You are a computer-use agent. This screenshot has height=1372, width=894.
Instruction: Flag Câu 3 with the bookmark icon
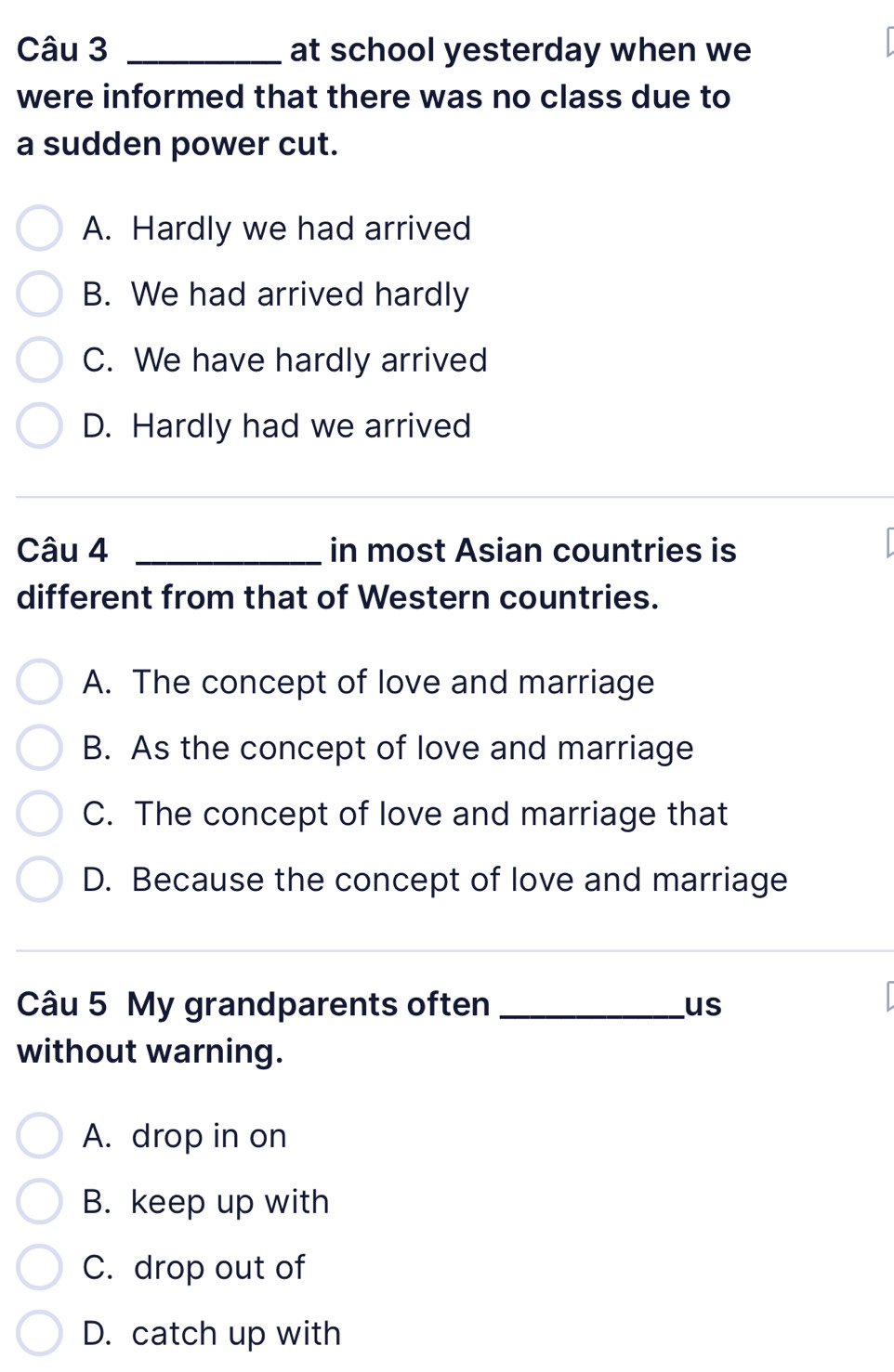click(888, 45)
